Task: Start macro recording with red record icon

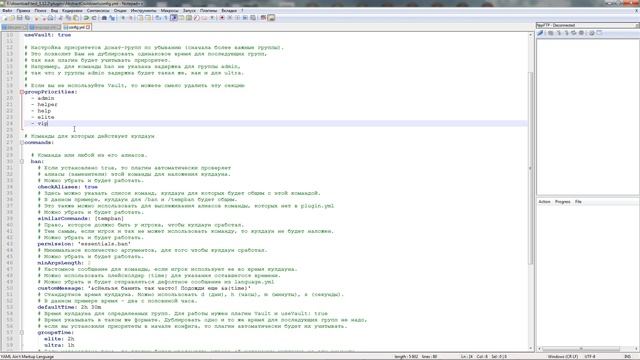Action: click(x=222, y=18)
